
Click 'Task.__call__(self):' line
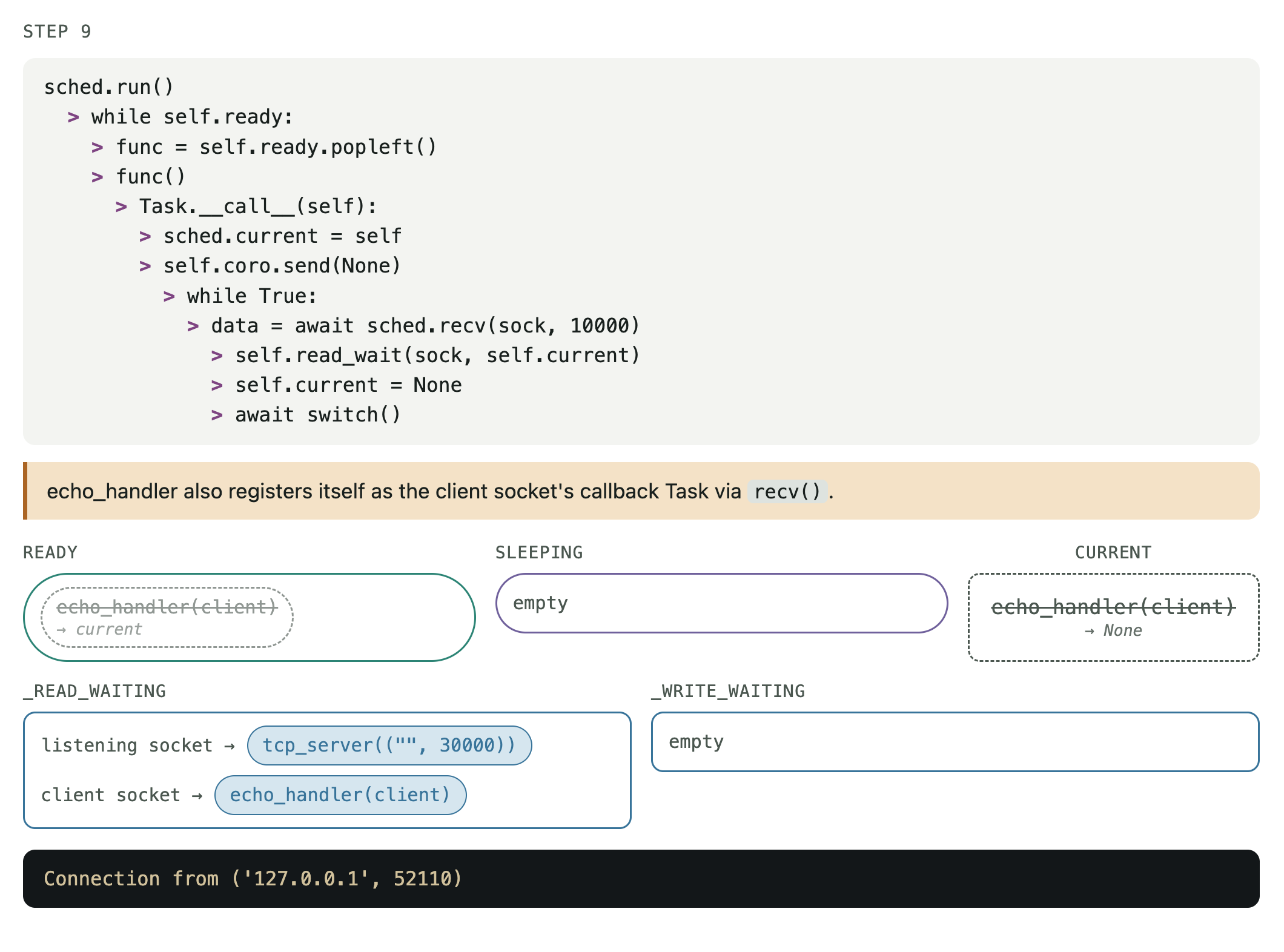[x=258, y=207]
